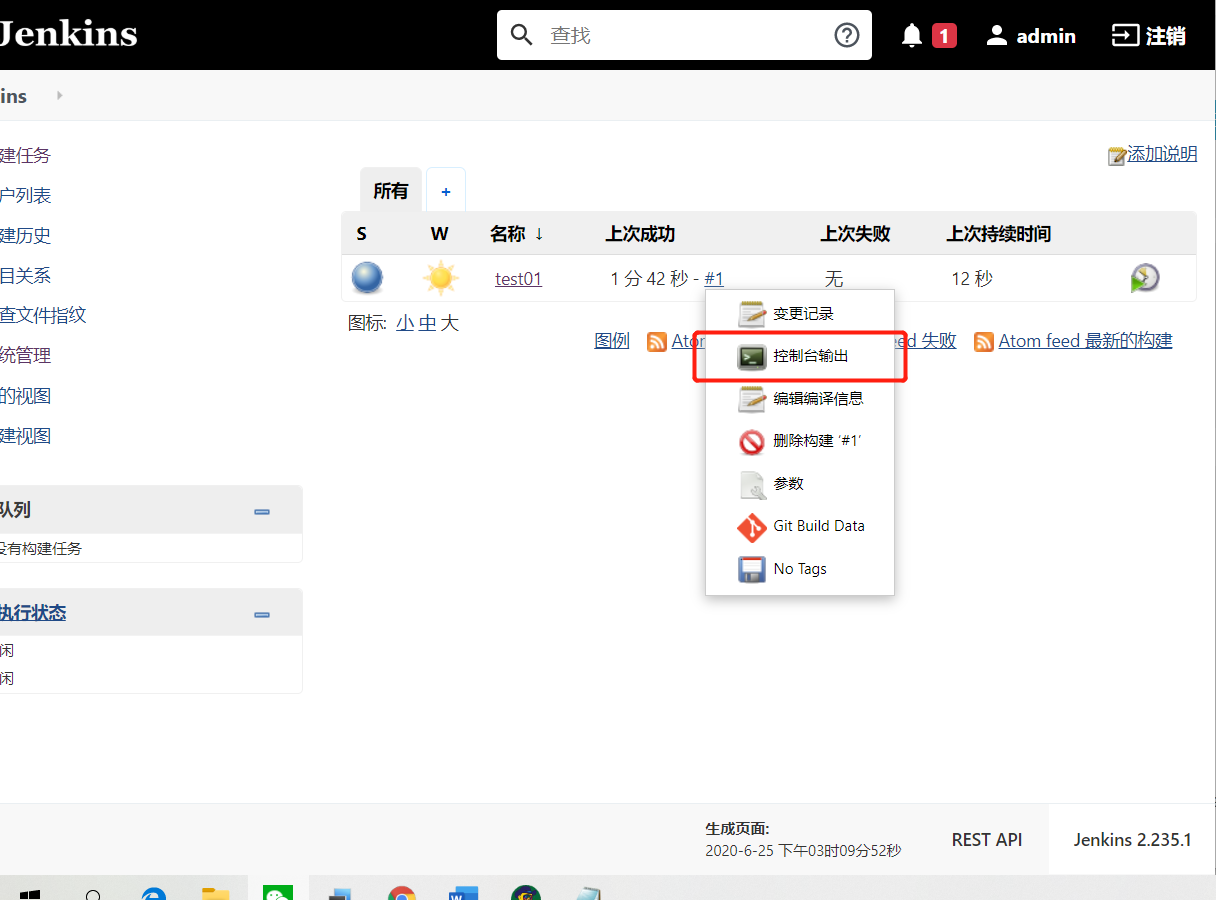Open Microsoft Edge from the taskbar
The image size is (1216, 900).
click(x=154, y=893)
